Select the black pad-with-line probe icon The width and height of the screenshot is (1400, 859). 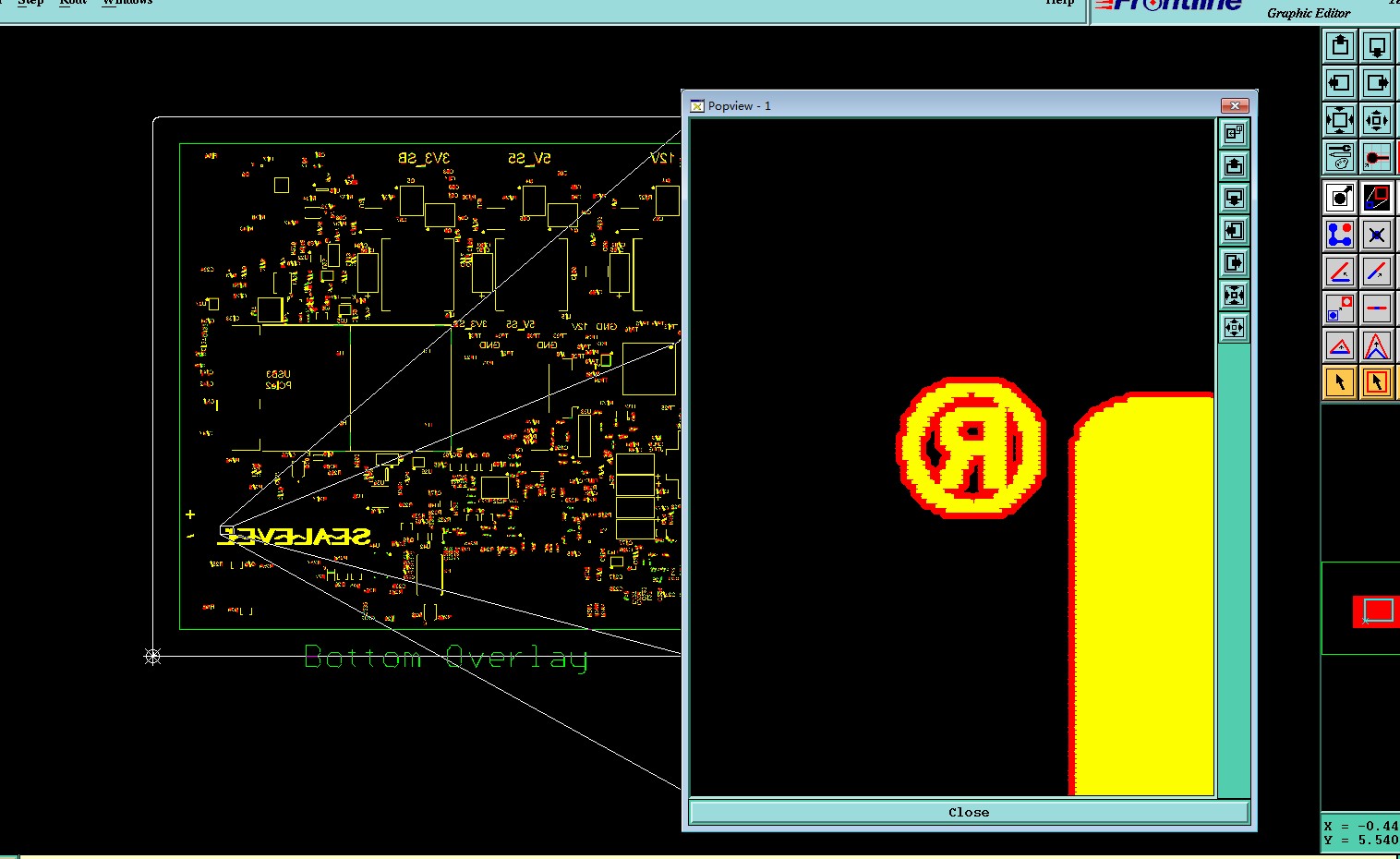point(1376,157)
